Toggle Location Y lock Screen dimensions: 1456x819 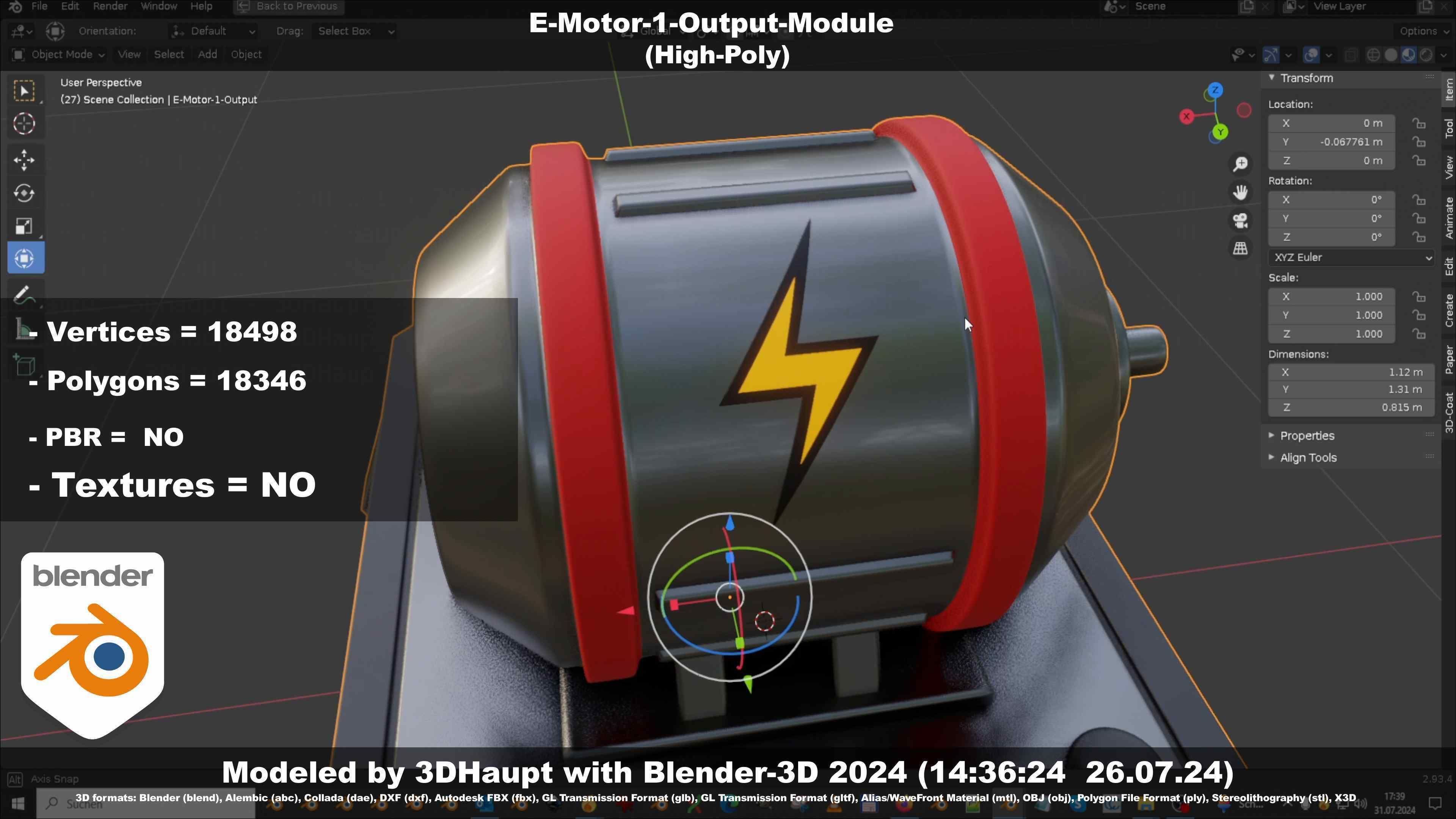click(x=1419, y=142)
